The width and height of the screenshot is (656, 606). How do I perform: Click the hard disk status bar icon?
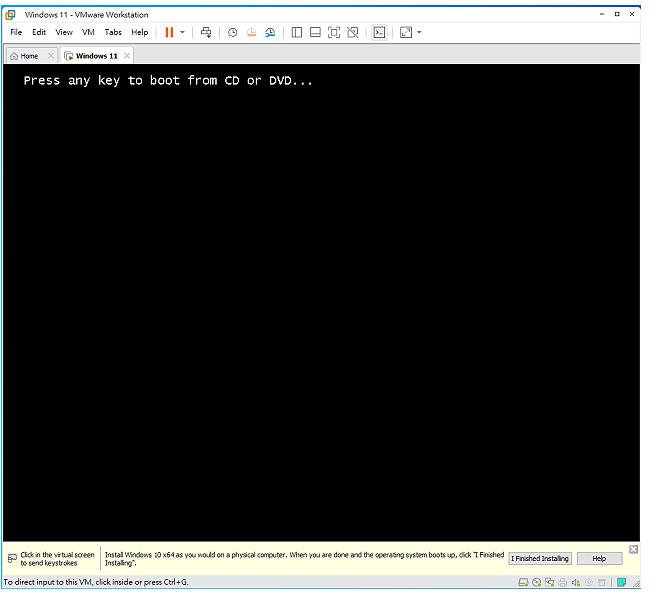[x=523, y=582]
